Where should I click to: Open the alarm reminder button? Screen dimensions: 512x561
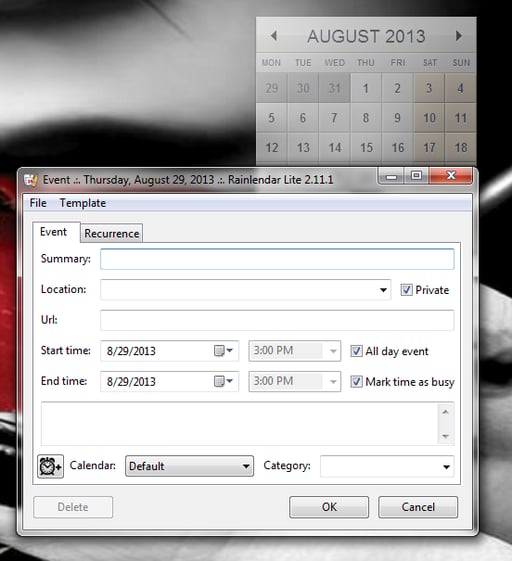point(50,466)
